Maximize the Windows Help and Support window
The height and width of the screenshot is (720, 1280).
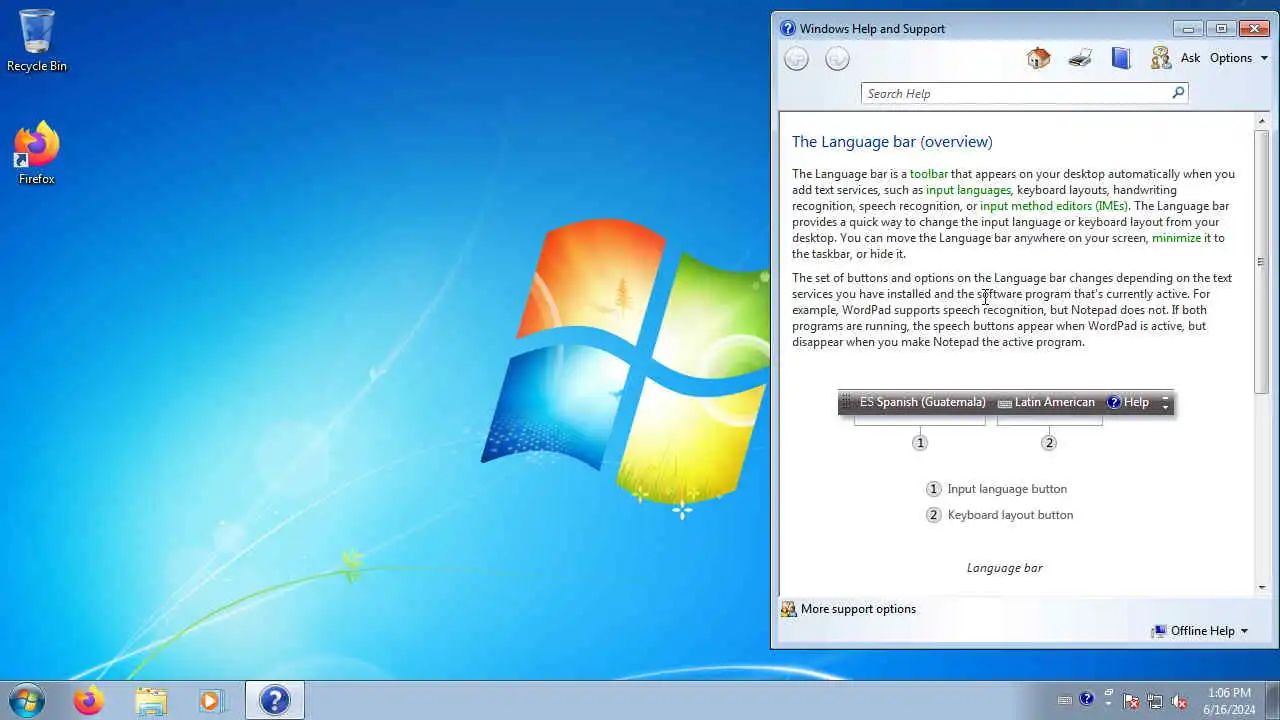point(1221,29)
